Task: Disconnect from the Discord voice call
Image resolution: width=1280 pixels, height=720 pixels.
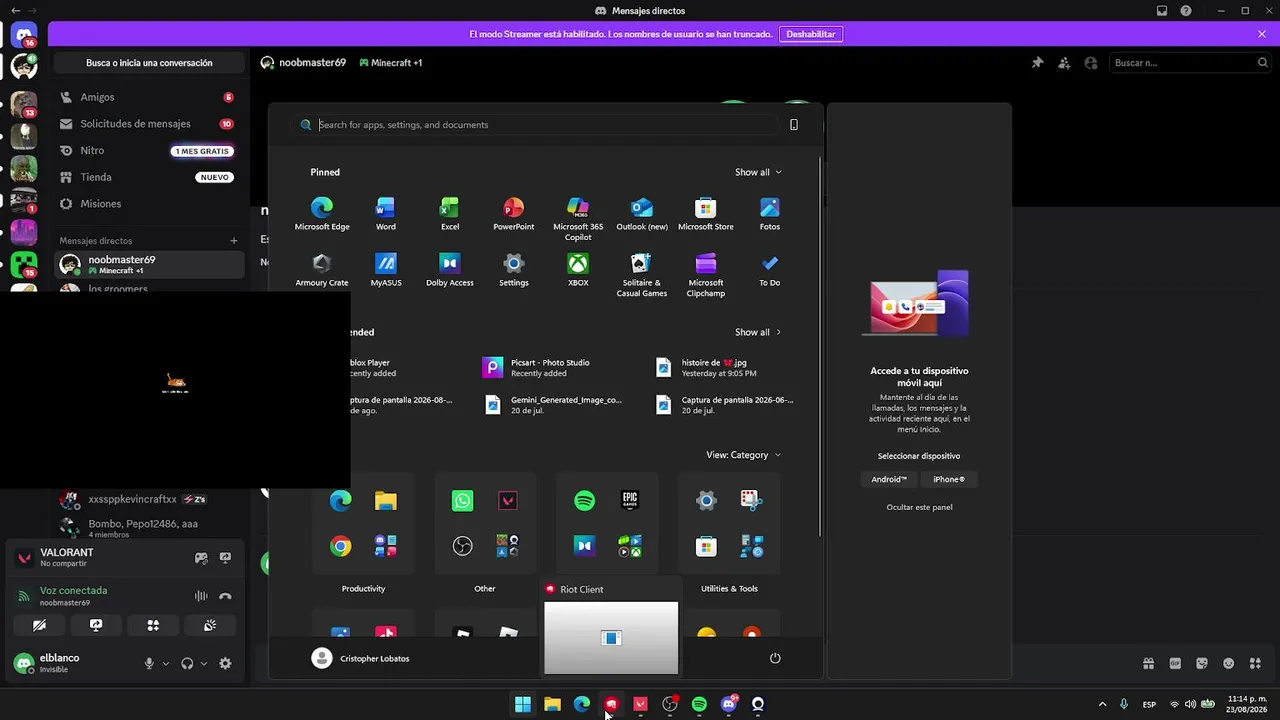Action: point(226,596)
